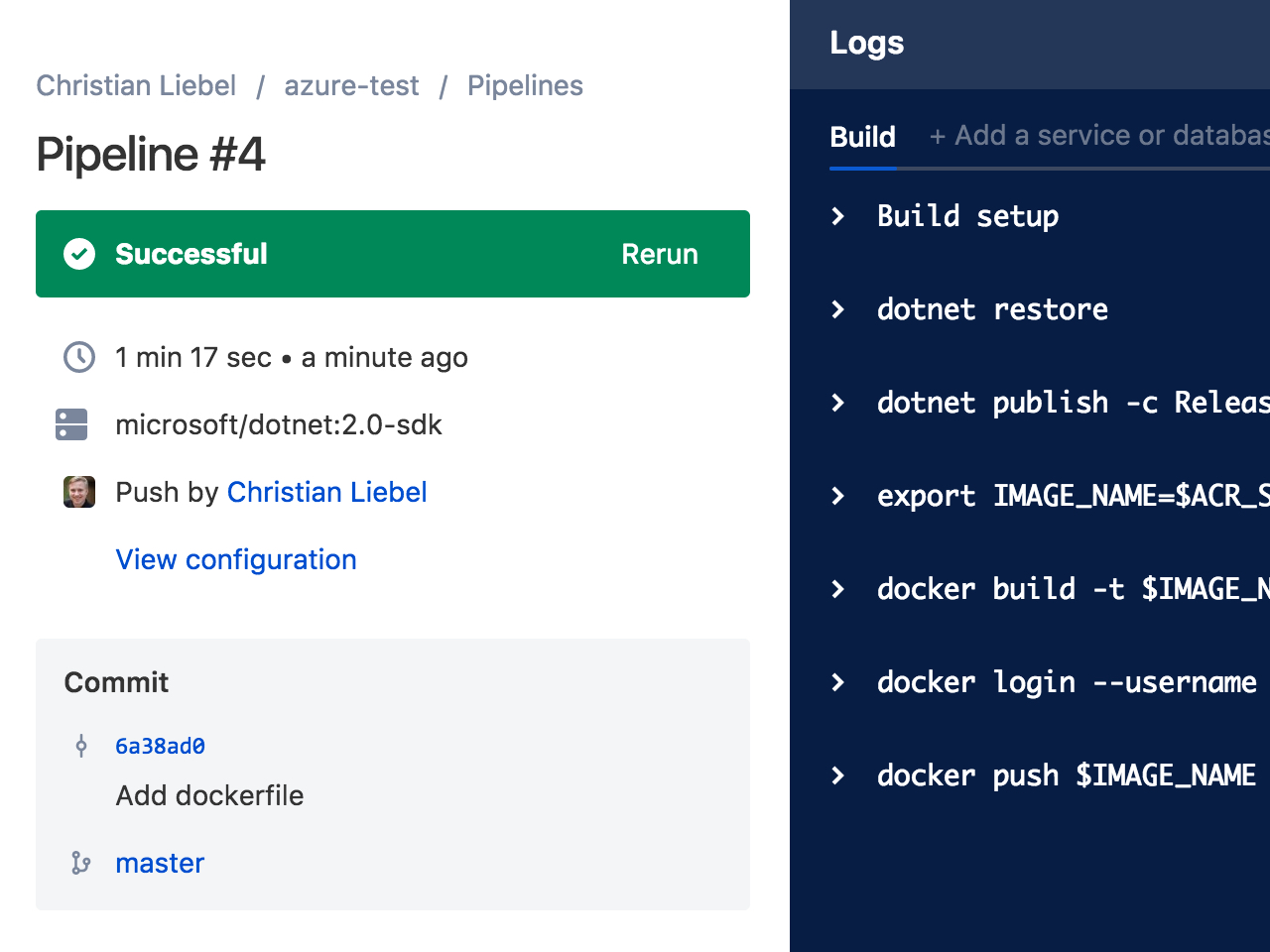This screenshot has width=1270, height=952.
Task: Click Christian Liebel's avatar picture
Action: coord(78,492)
